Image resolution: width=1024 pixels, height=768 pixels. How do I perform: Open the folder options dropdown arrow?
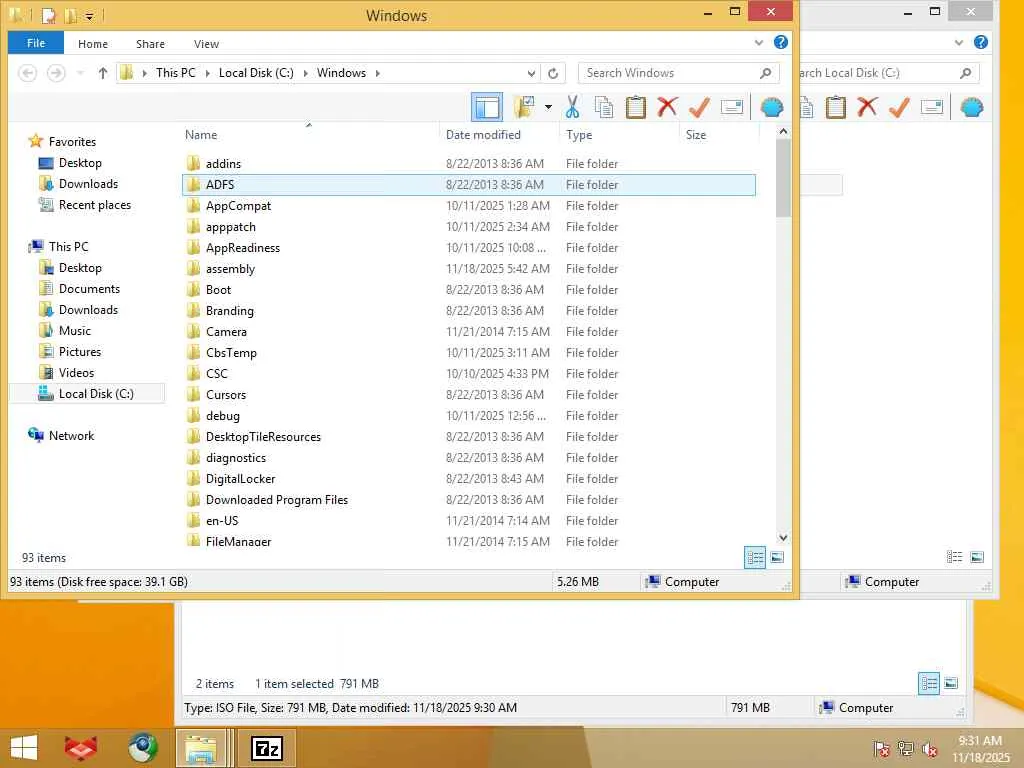click(x=548, y=107)
